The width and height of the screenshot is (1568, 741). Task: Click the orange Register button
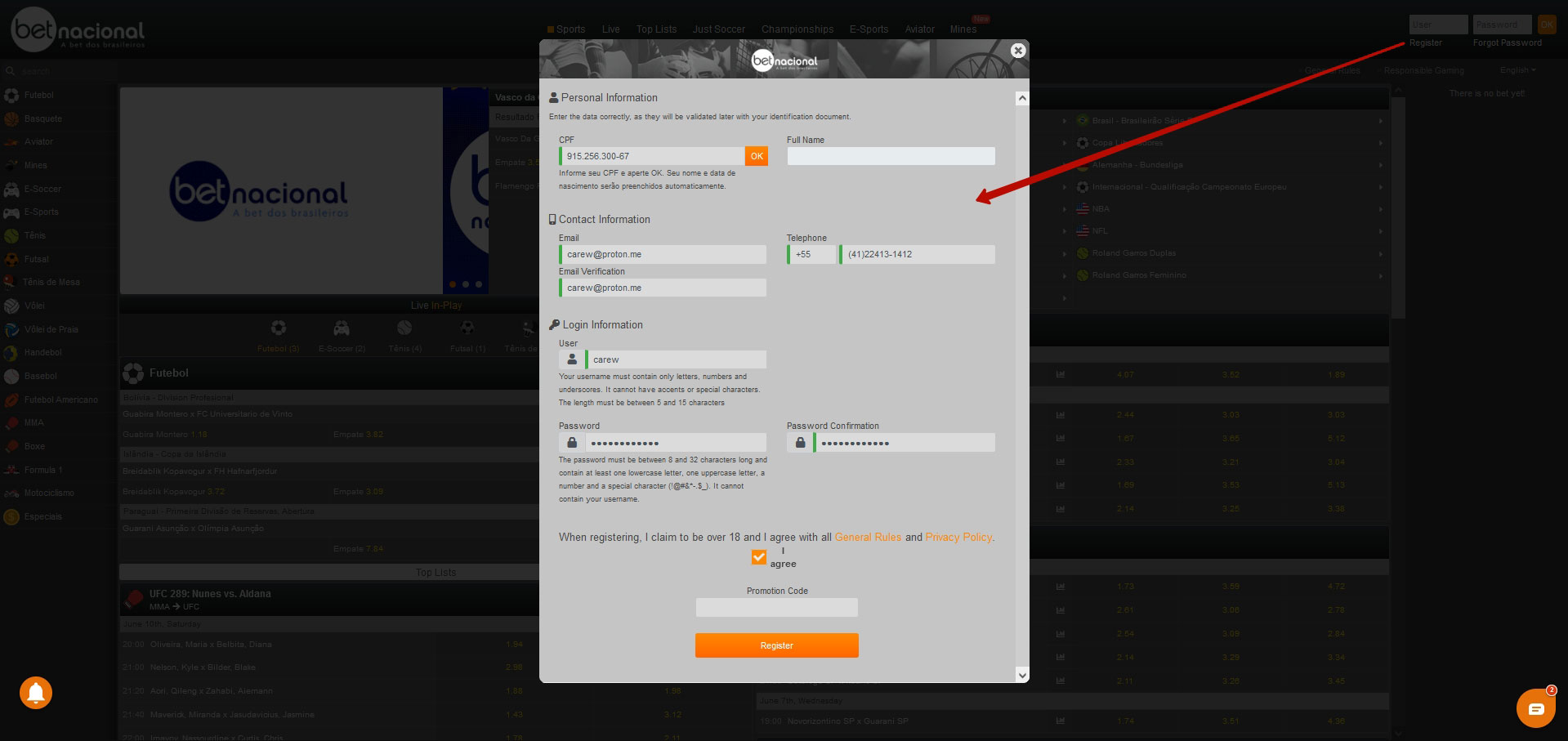pos(777,645)
